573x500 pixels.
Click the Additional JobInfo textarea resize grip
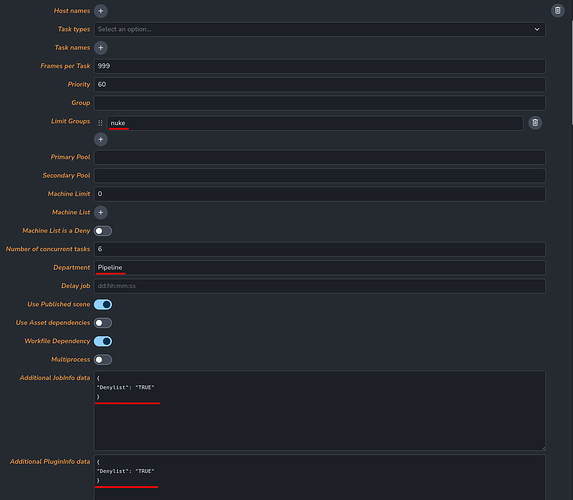[x=543, y=448]
